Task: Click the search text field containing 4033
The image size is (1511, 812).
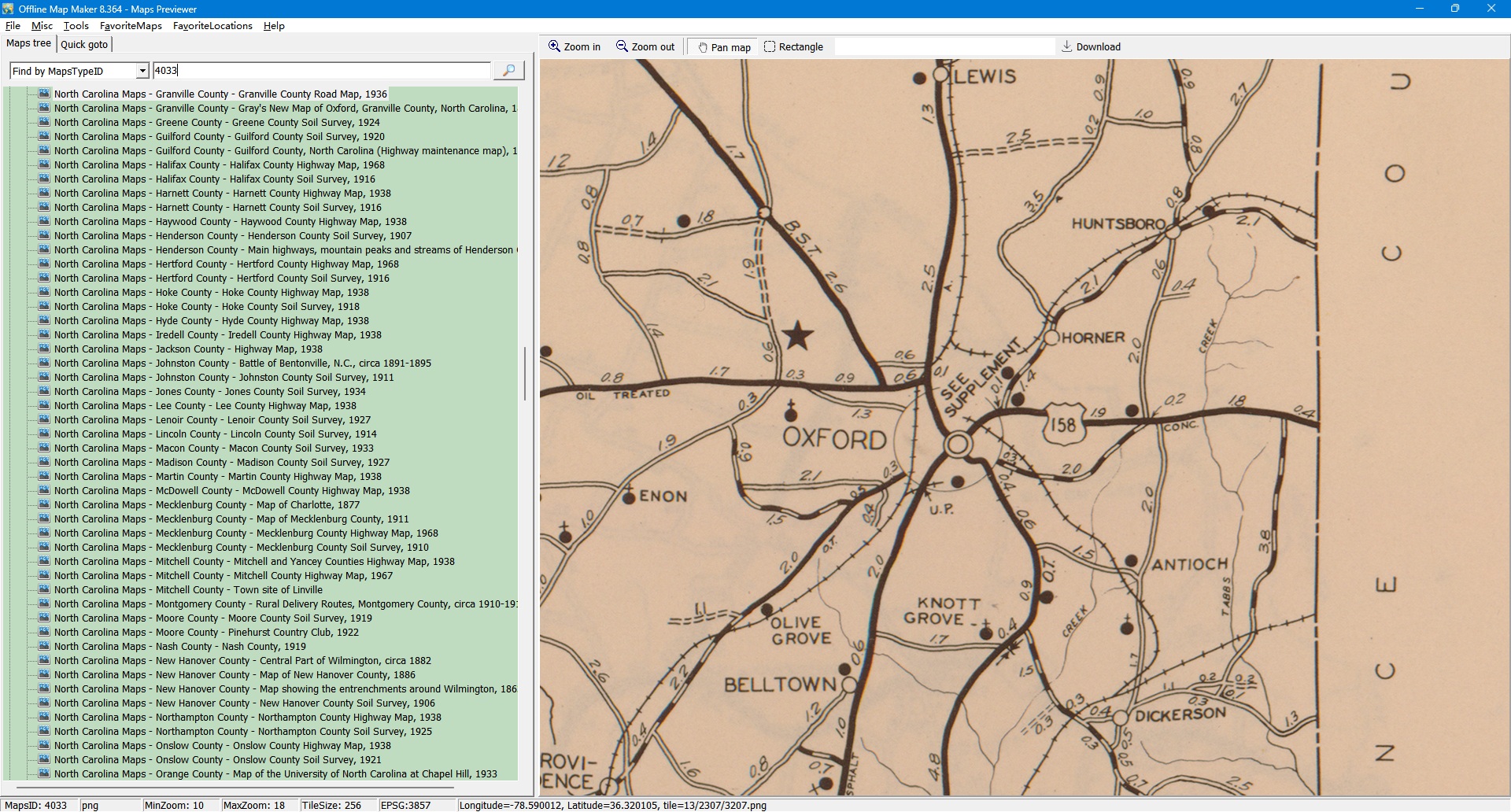Action: [x=321, y=71]
